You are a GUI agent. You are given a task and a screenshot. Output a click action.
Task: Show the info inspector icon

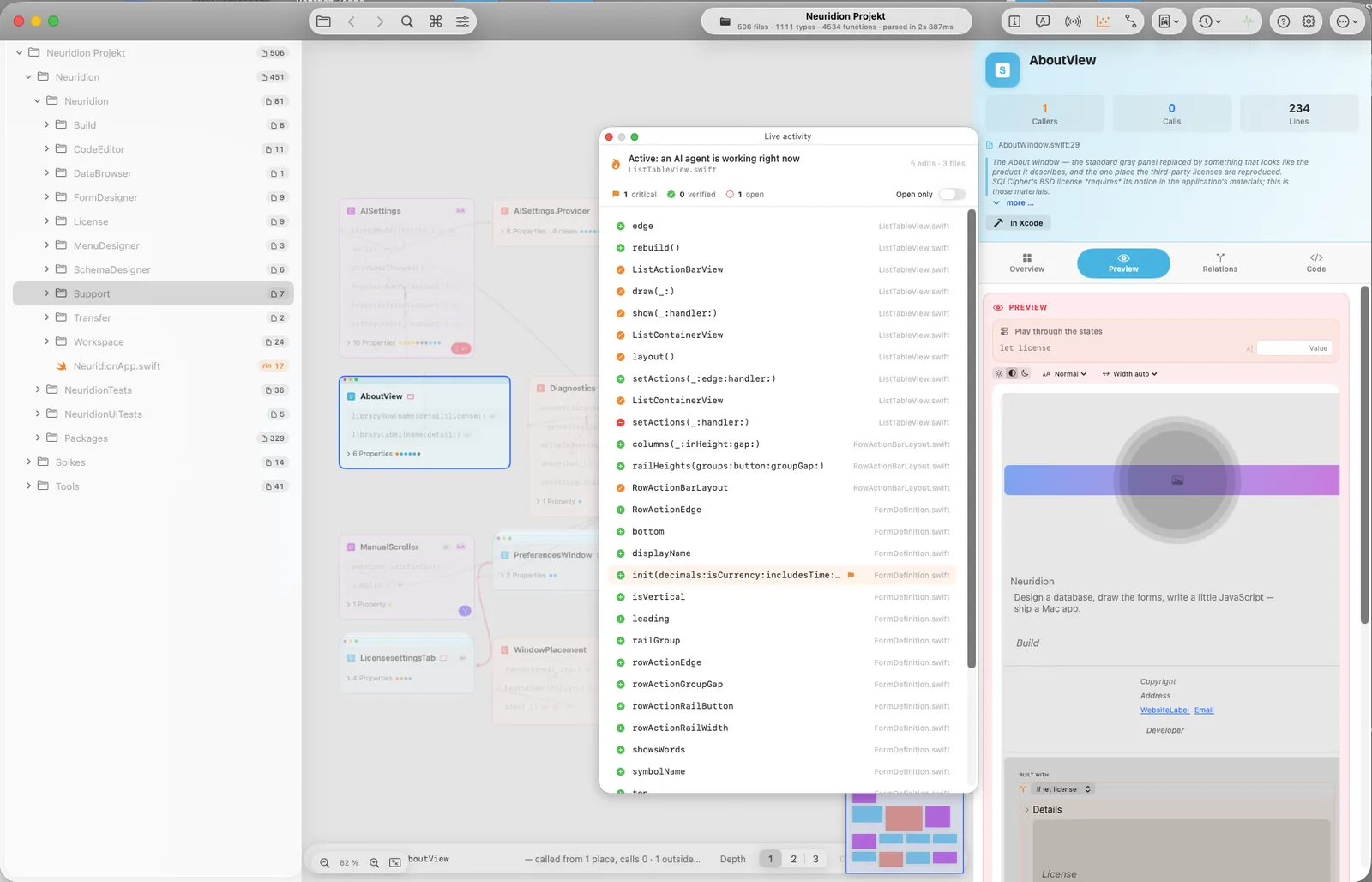point(1014,21)
